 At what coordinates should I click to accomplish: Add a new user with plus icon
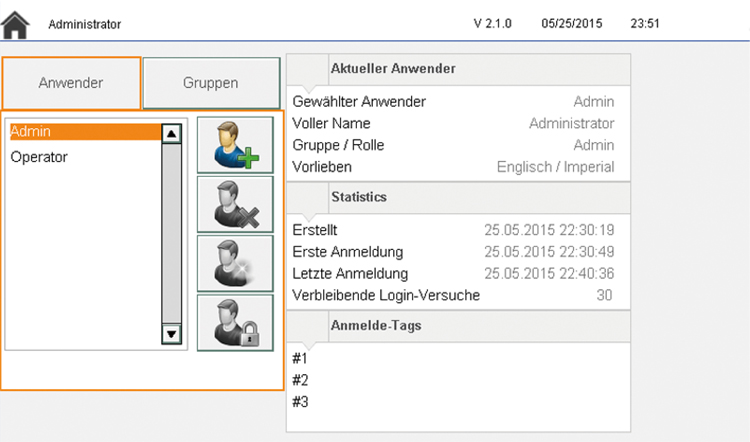click(235, 145)
